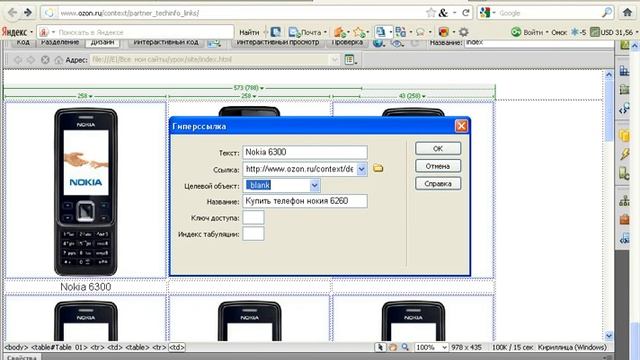Open the Yandex bar settings gear

[x=464, y=32]
